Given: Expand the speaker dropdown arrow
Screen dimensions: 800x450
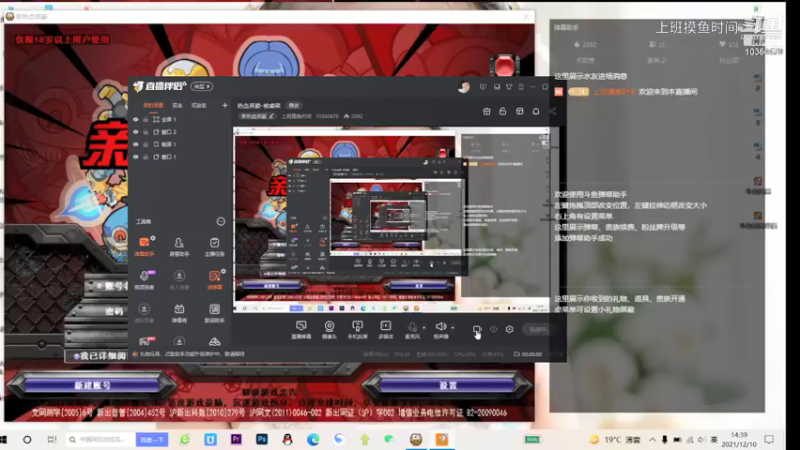Looking at the screenshot, I should pos(453,328).
